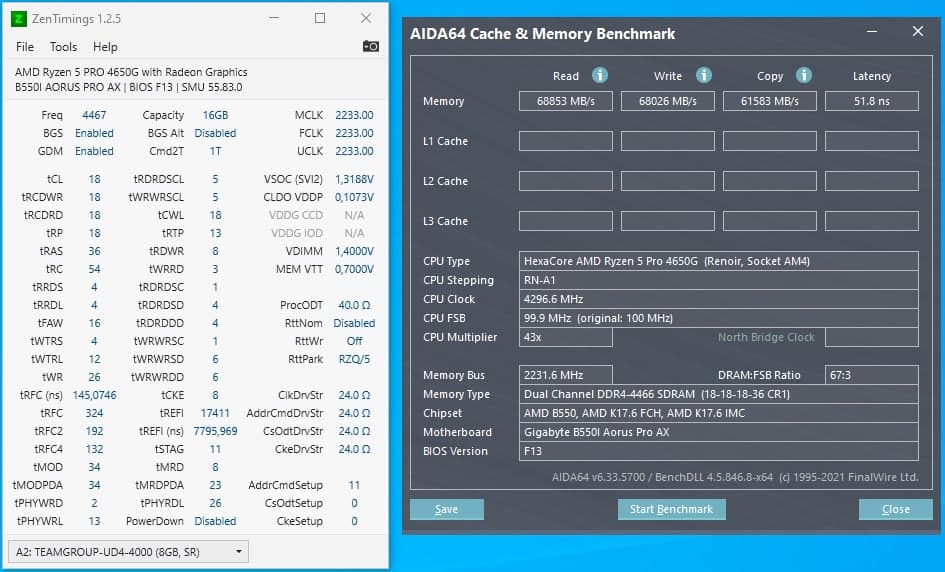
Task: Click the ZenTimings green app logo icon
Action: [19, 19]
